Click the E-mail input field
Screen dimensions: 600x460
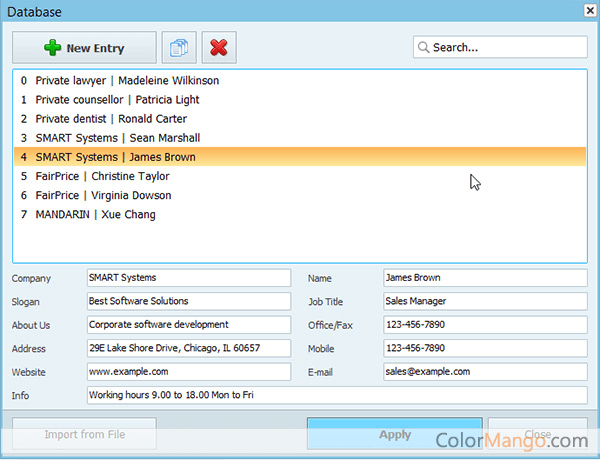tap(485, 372)
